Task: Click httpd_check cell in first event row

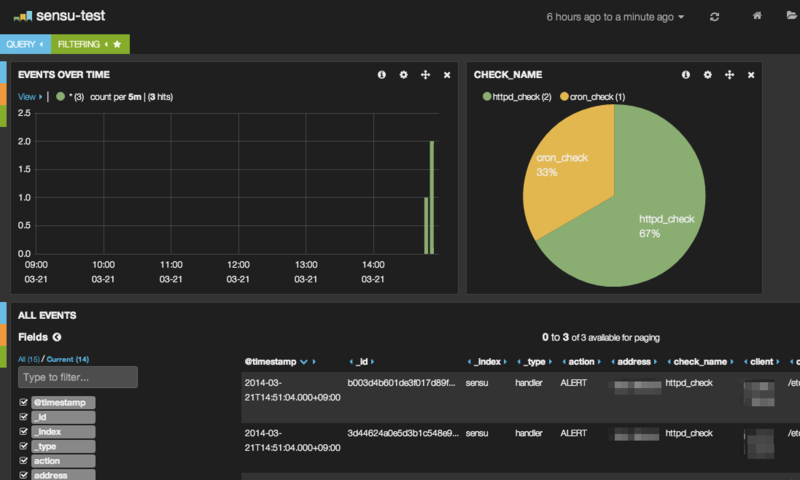Action: (x=689, y=383)
